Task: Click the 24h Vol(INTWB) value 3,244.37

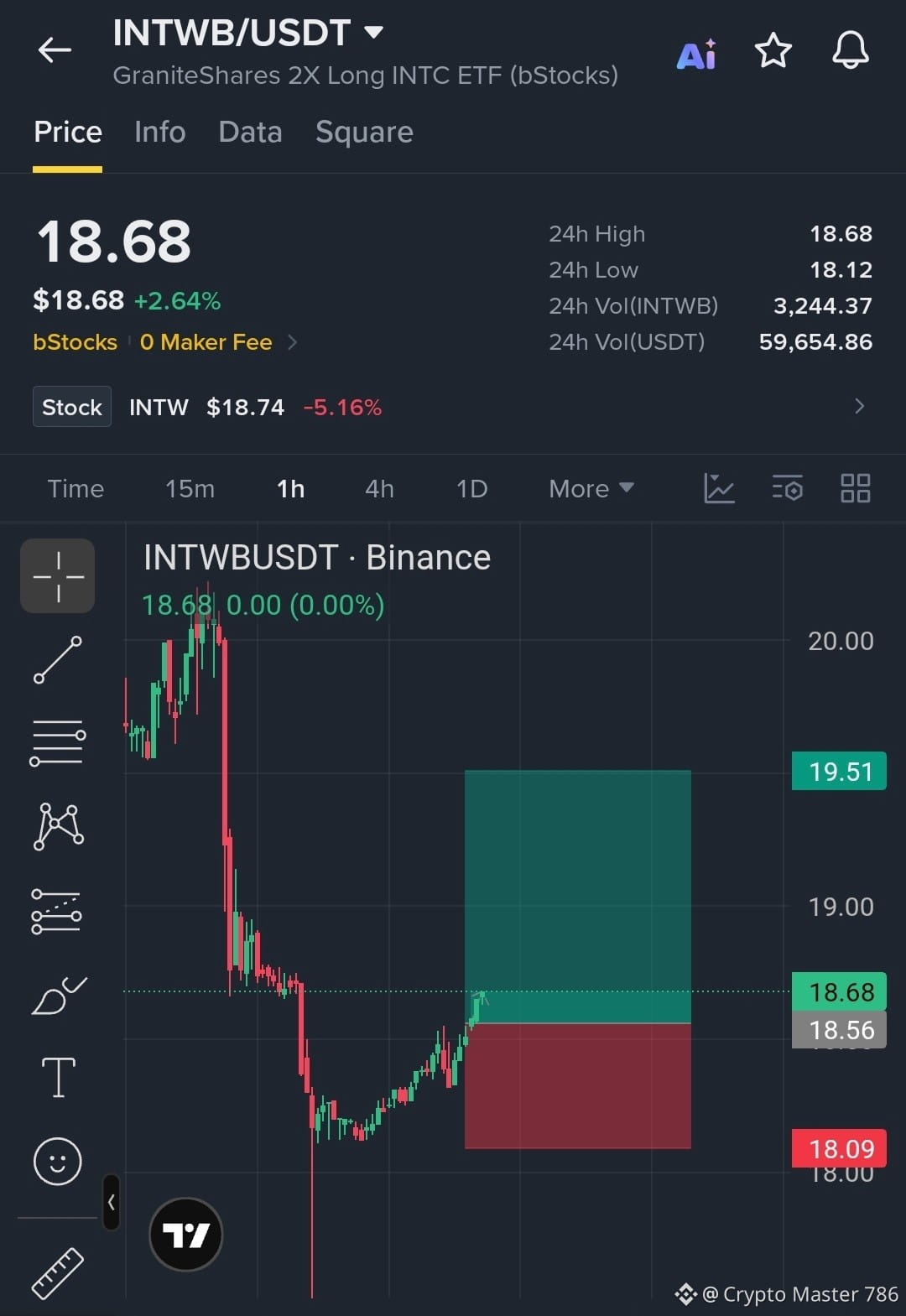Action: (x=823, y=306)
